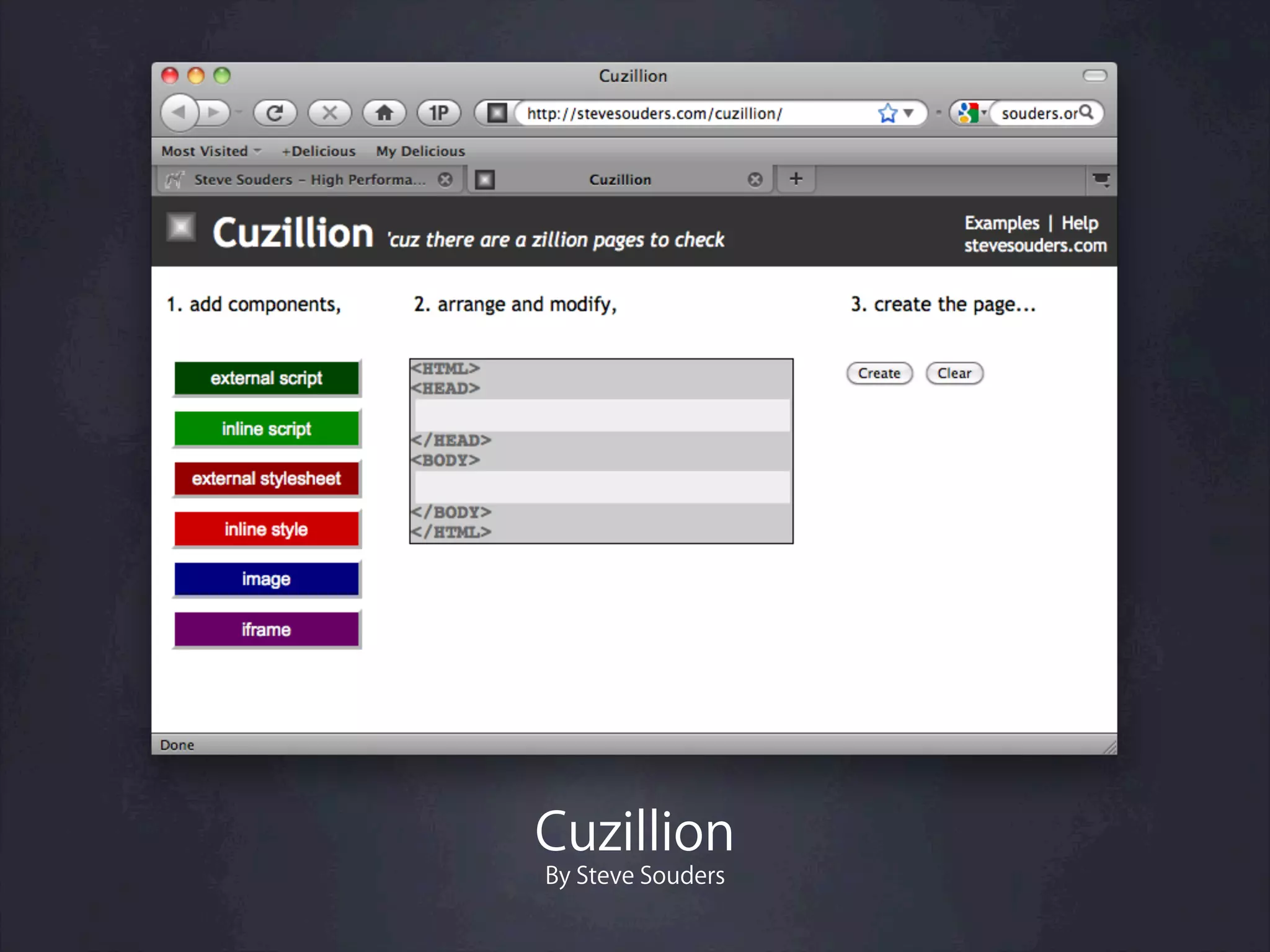Click the </BODY> tag text
The image size is (1270, 952).
coord(451,513)
